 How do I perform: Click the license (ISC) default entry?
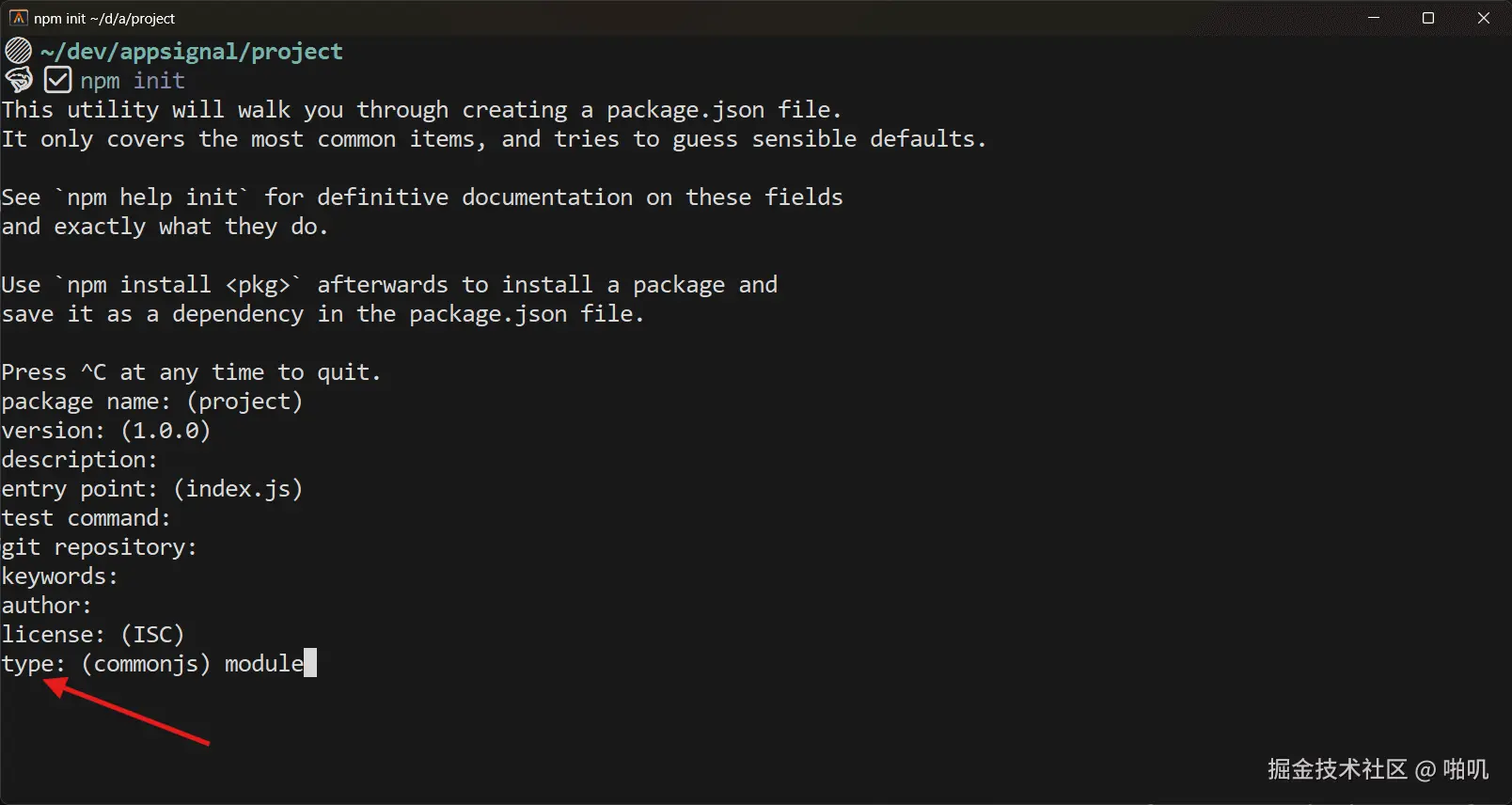pyautogui.click(x=150, y=634)
